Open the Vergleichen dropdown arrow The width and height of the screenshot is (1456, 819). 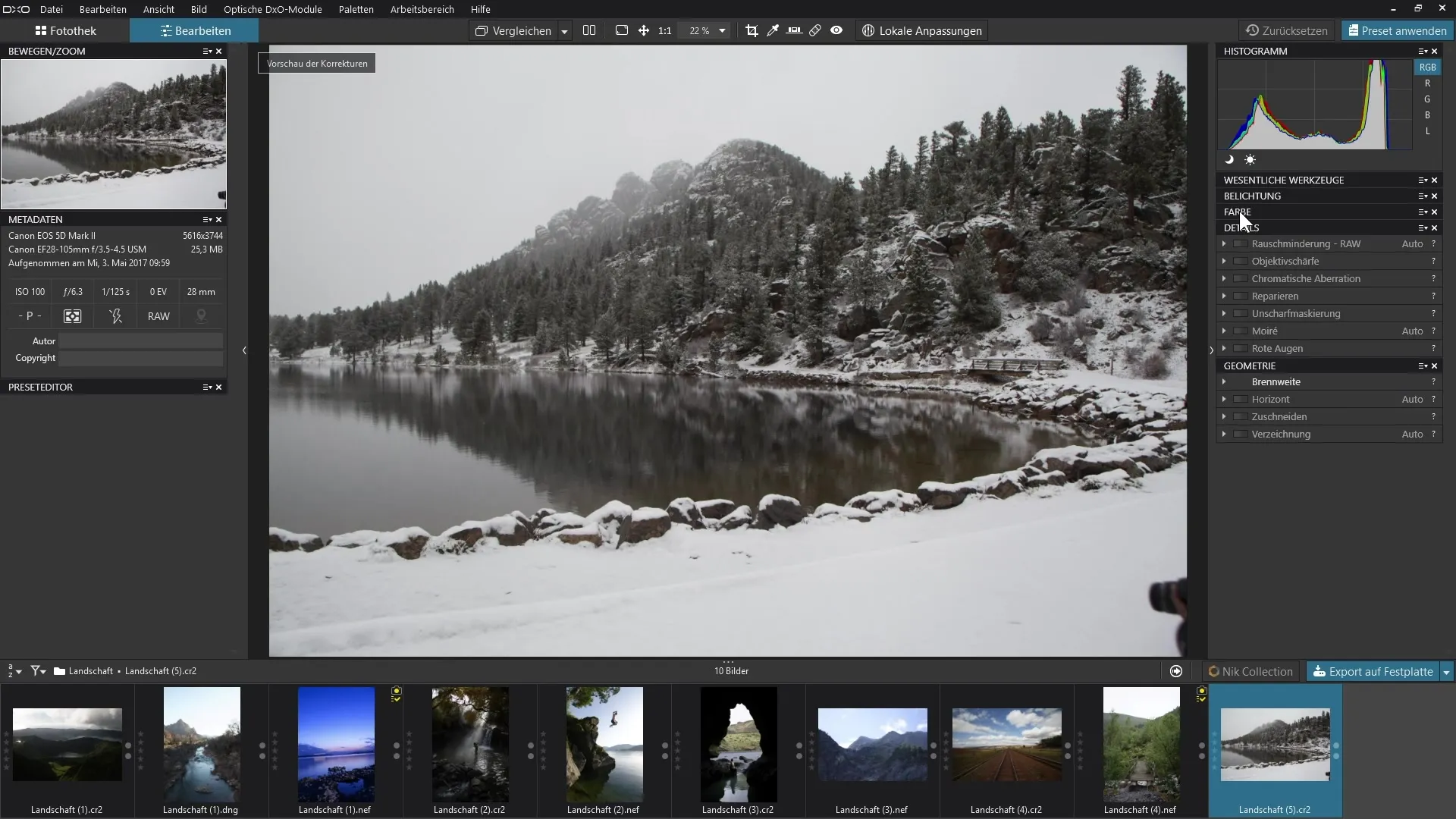(x=564, y=31)
